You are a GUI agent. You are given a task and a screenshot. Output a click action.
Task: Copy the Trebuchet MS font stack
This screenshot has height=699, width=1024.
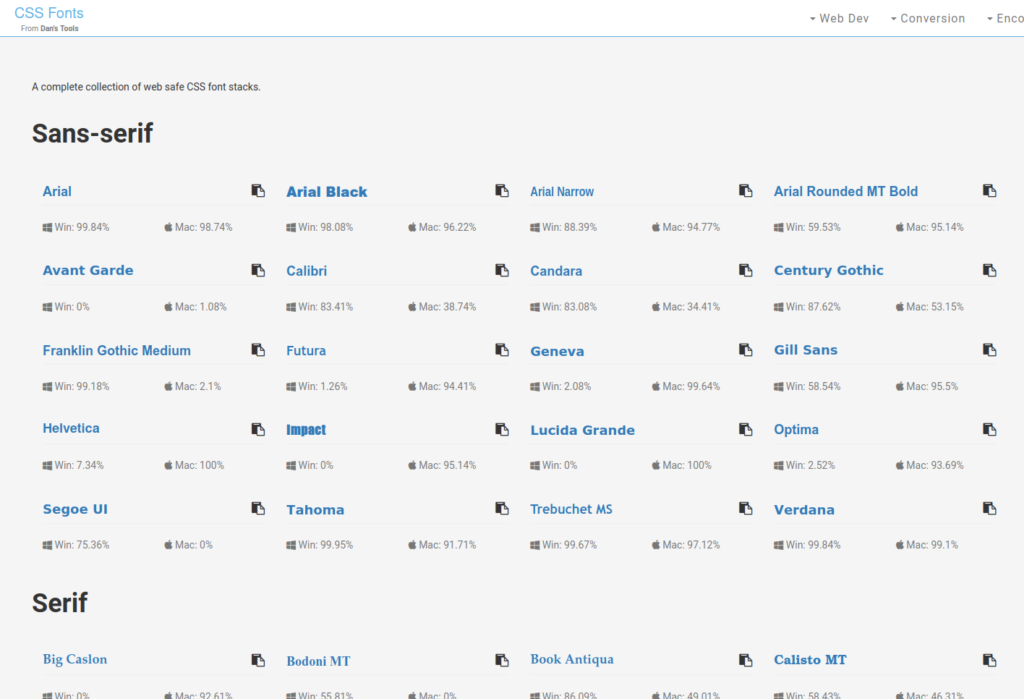pos(745,508)
